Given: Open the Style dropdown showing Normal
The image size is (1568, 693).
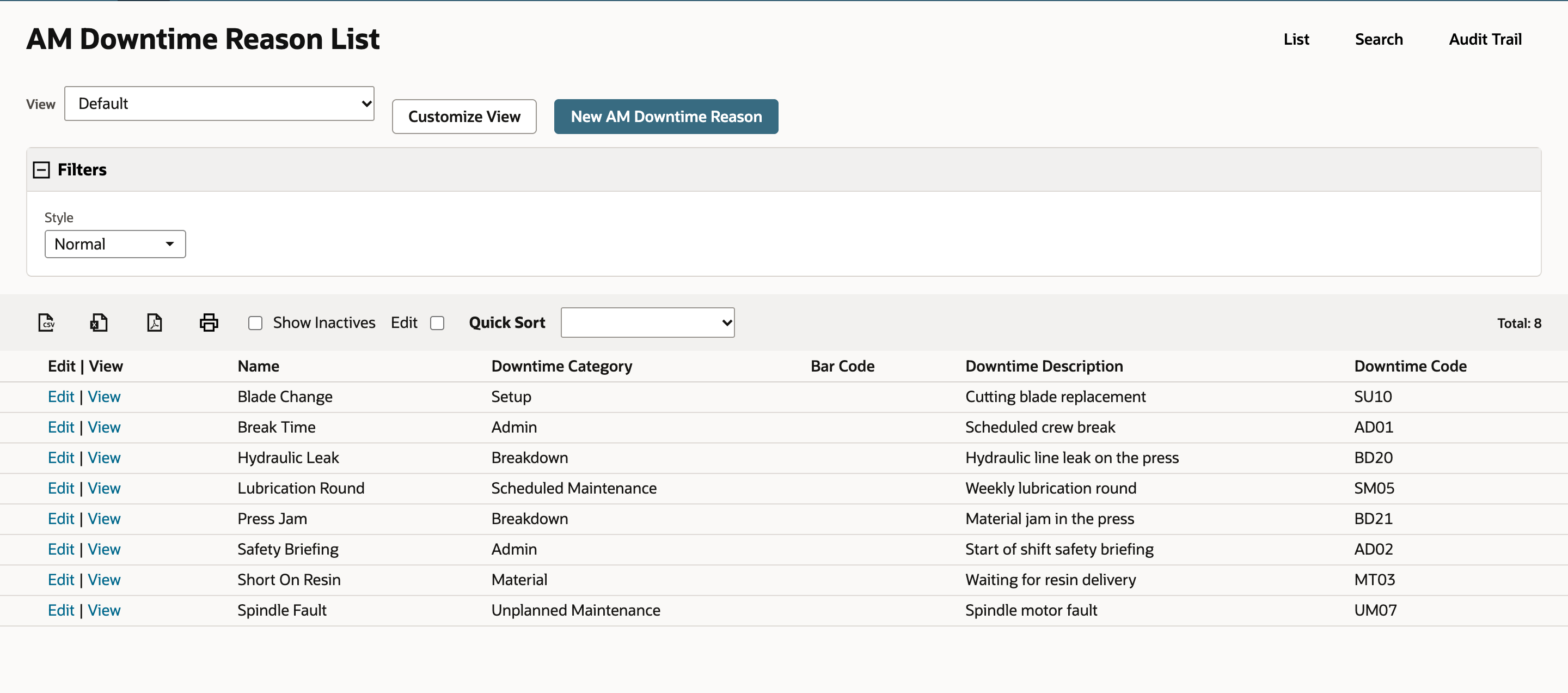Looking at the screenshot, I should 115,244.
